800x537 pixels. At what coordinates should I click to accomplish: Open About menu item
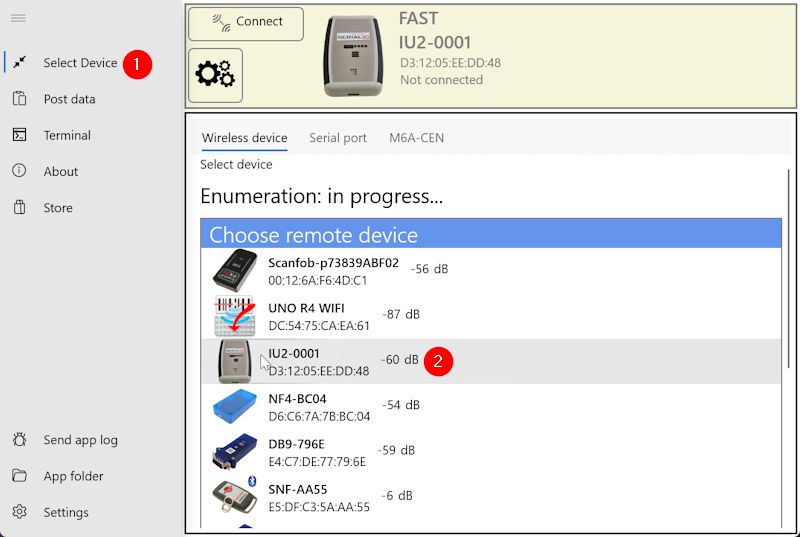[61, 171]
